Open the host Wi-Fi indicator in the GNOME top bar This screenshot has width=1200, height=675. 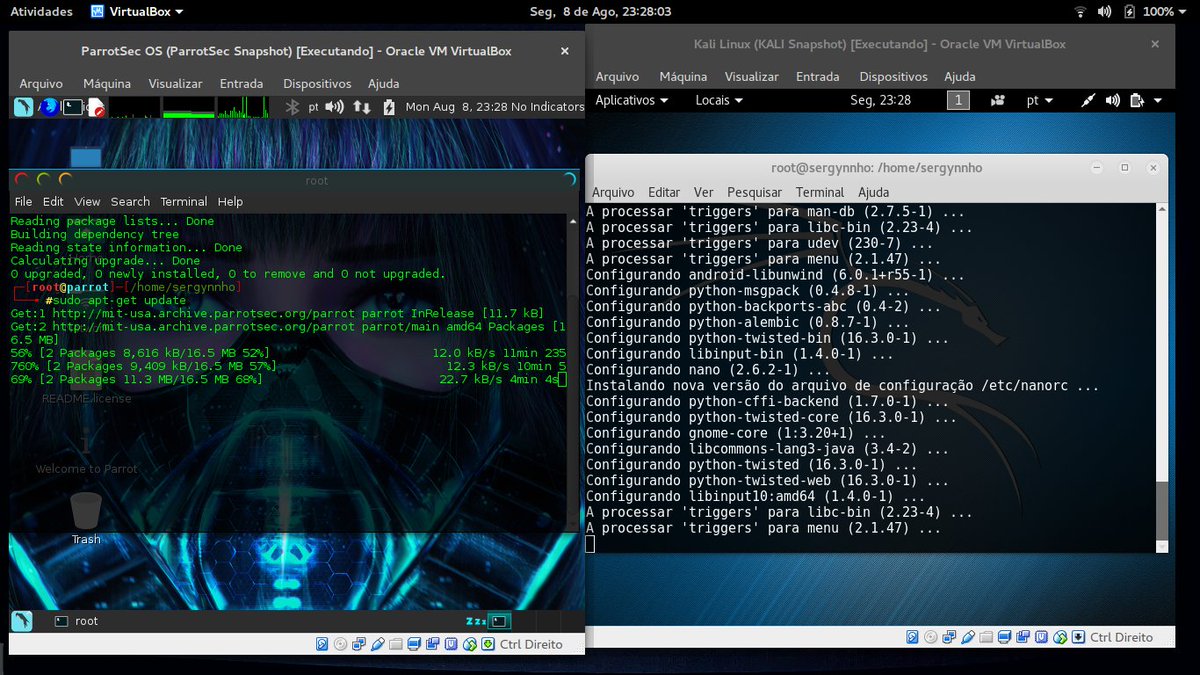pyautogui.click(x=1080, y=12)
